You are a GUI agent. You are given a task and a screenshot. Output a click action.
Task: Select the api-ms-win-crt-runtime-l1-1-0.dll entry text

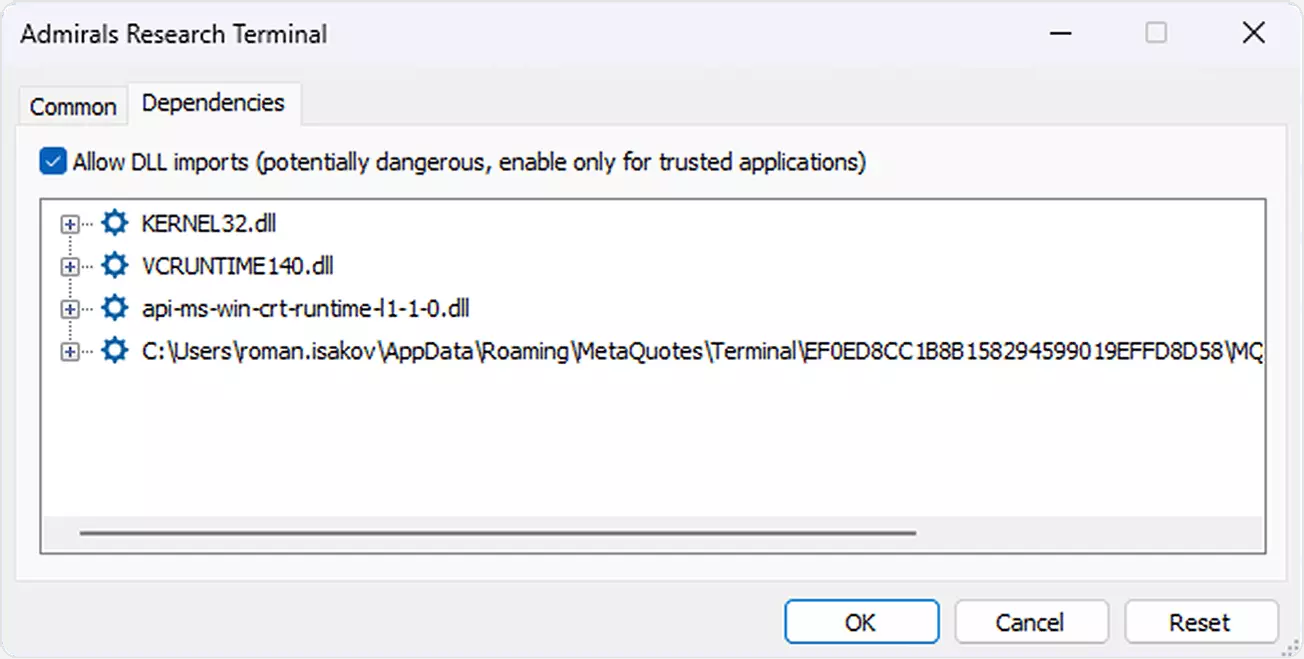click(306, 308)
